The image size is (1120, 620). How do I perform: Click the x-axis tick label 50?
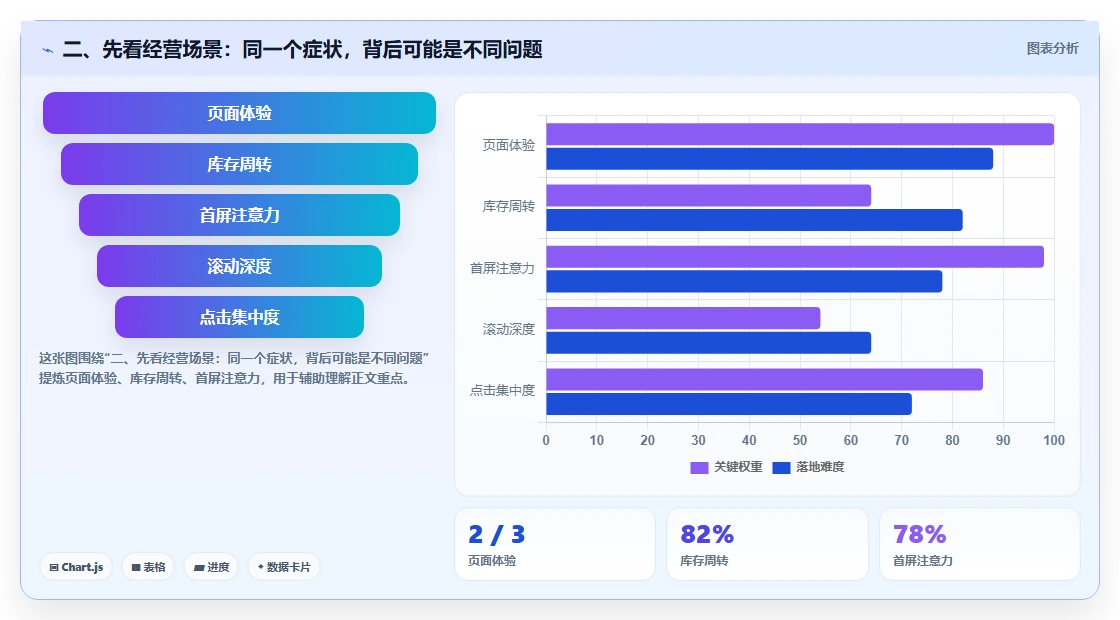tap(800, 441)
